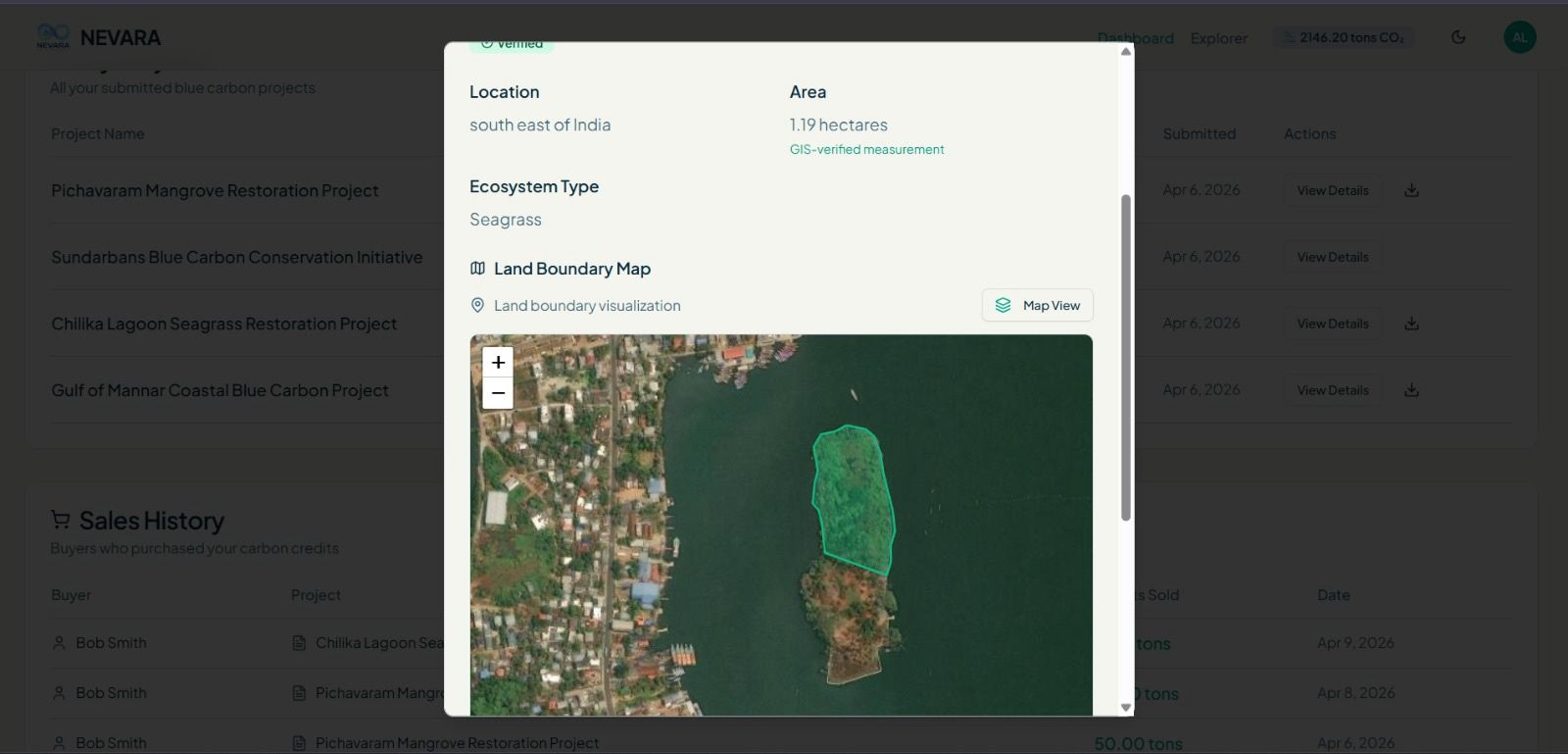The width and height of the screenshot is (1568, 754).
Task: Toggle dark mode with the moon icon
Action: [1458, 37]
